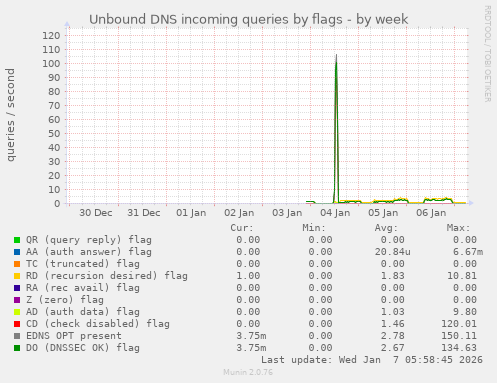The image size is (497, 383).
Task: Click the peak of the spike on 04 Jan
Action: point(336,56)
